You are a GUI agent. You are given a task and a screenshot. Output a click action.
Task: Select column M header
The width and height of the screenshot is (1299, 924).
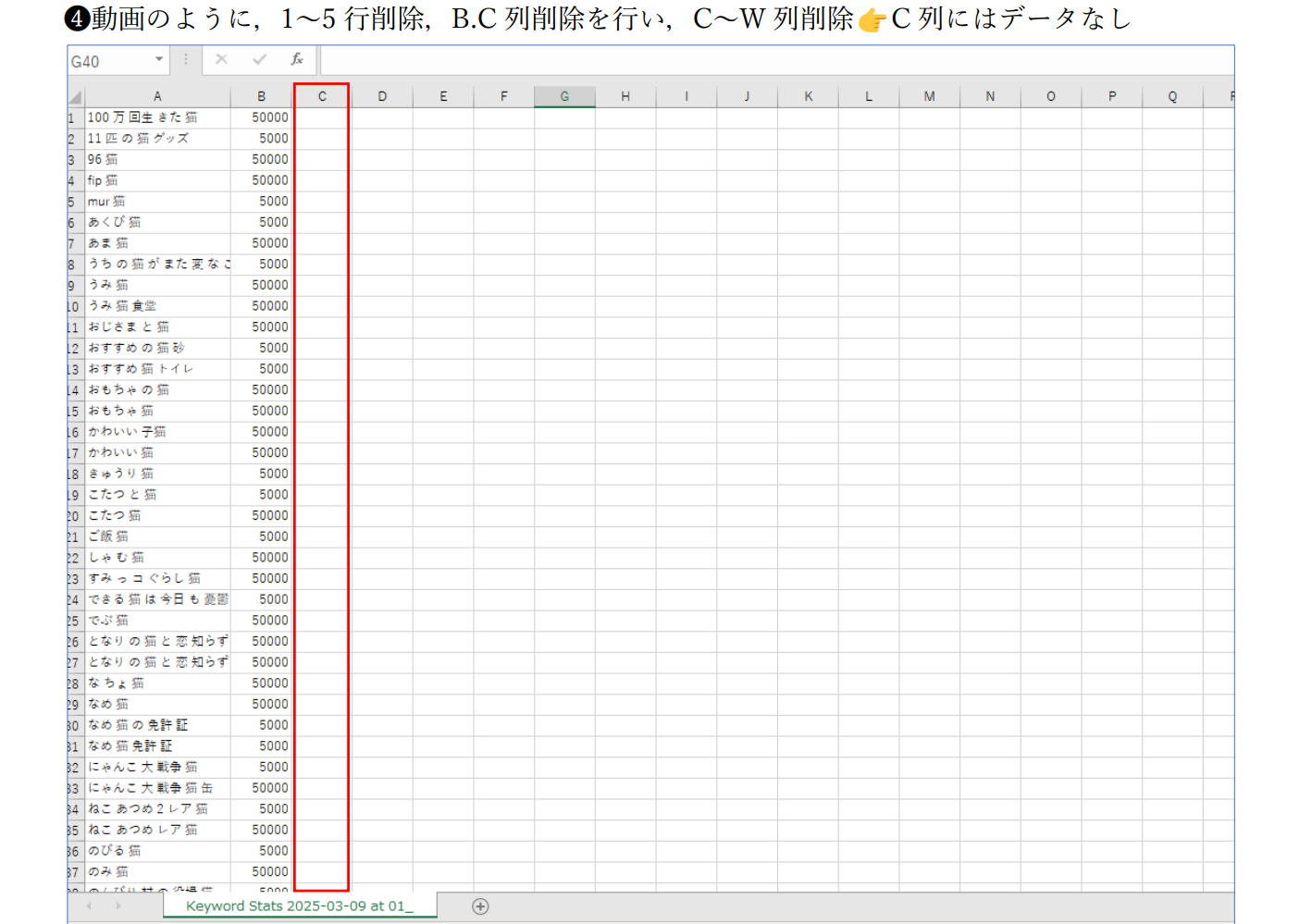929,96
